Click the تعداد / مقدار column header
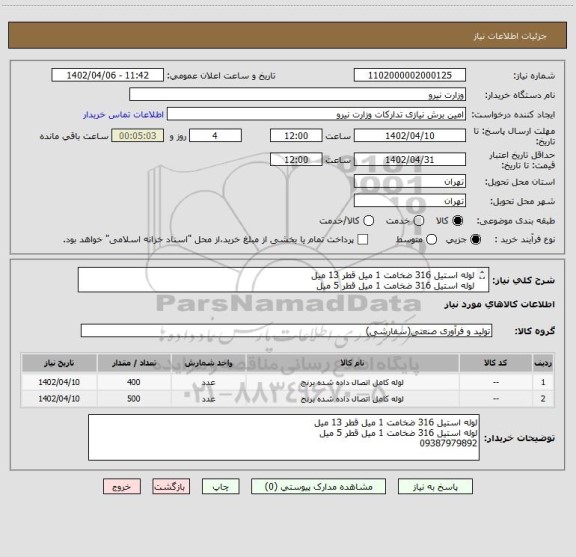The width and height of the screenshot is (576, 557). [134, 363]
